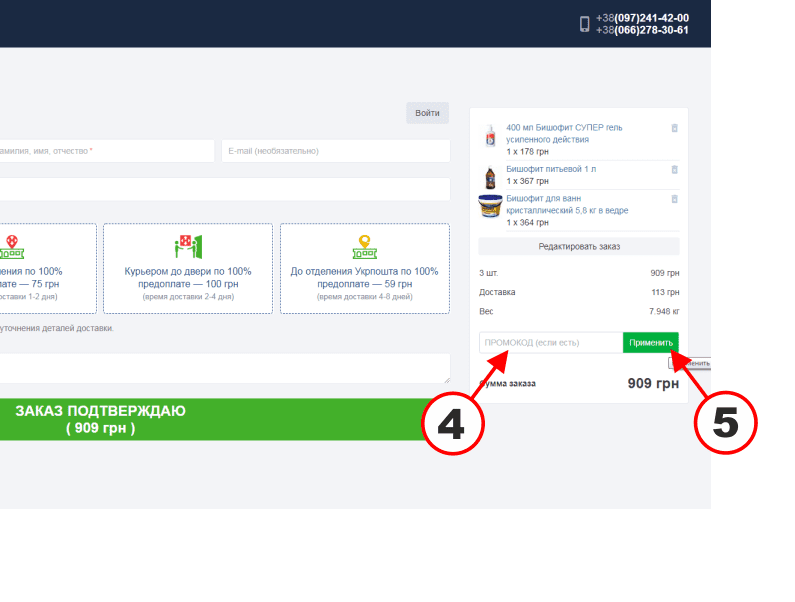Screen dimensions: 795x602
Task: Click the courier delivery icon
Action: click(188, 246)
